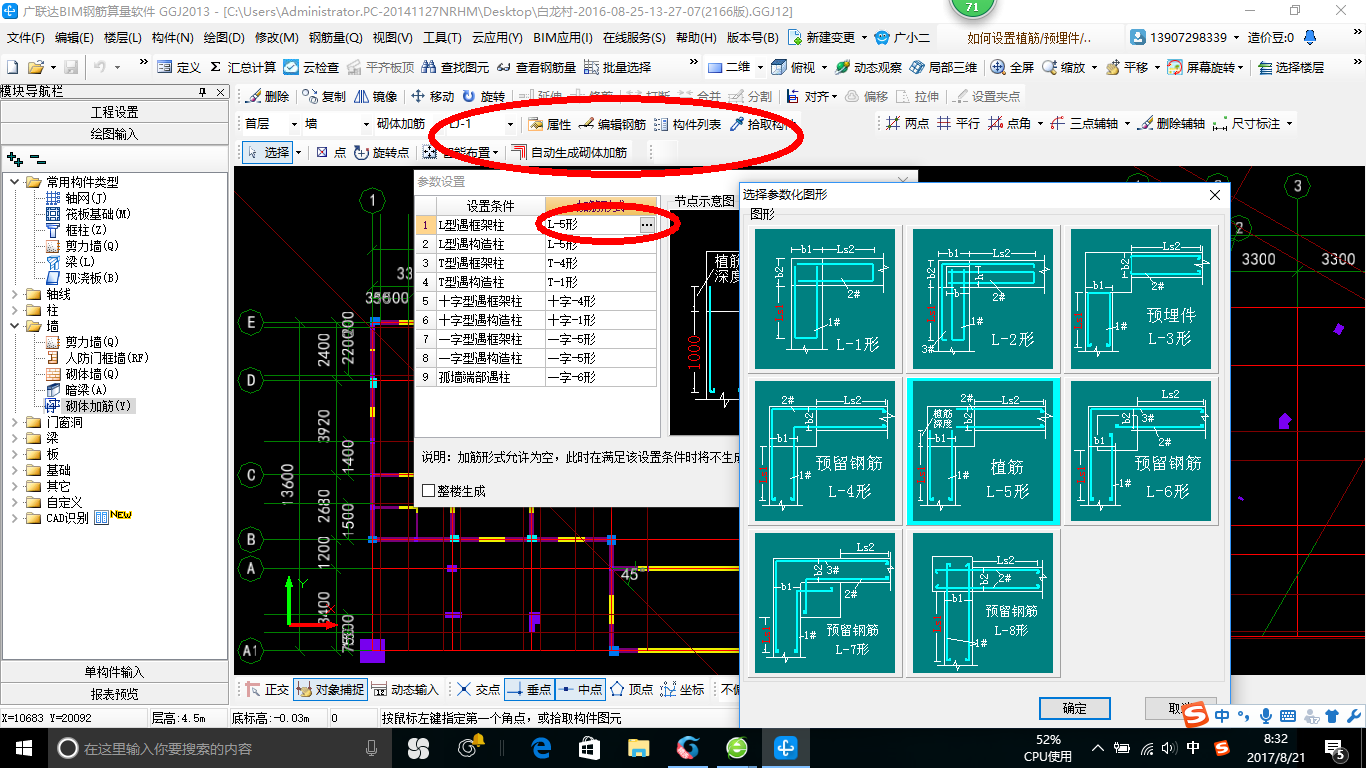Select the 旋转点 rotate point tool
Viewport: 1366px width, 768px height.
pyautogui.click(x=381, y=152)
